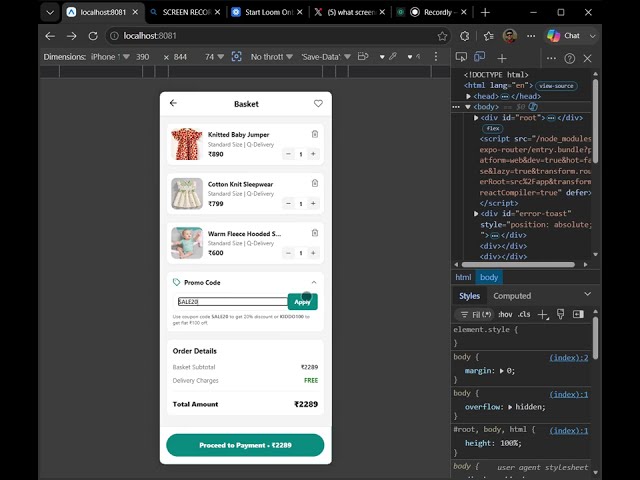Toggle the :hov element state panel
Viewport: 640px width, 480px height.
point(505,314)
